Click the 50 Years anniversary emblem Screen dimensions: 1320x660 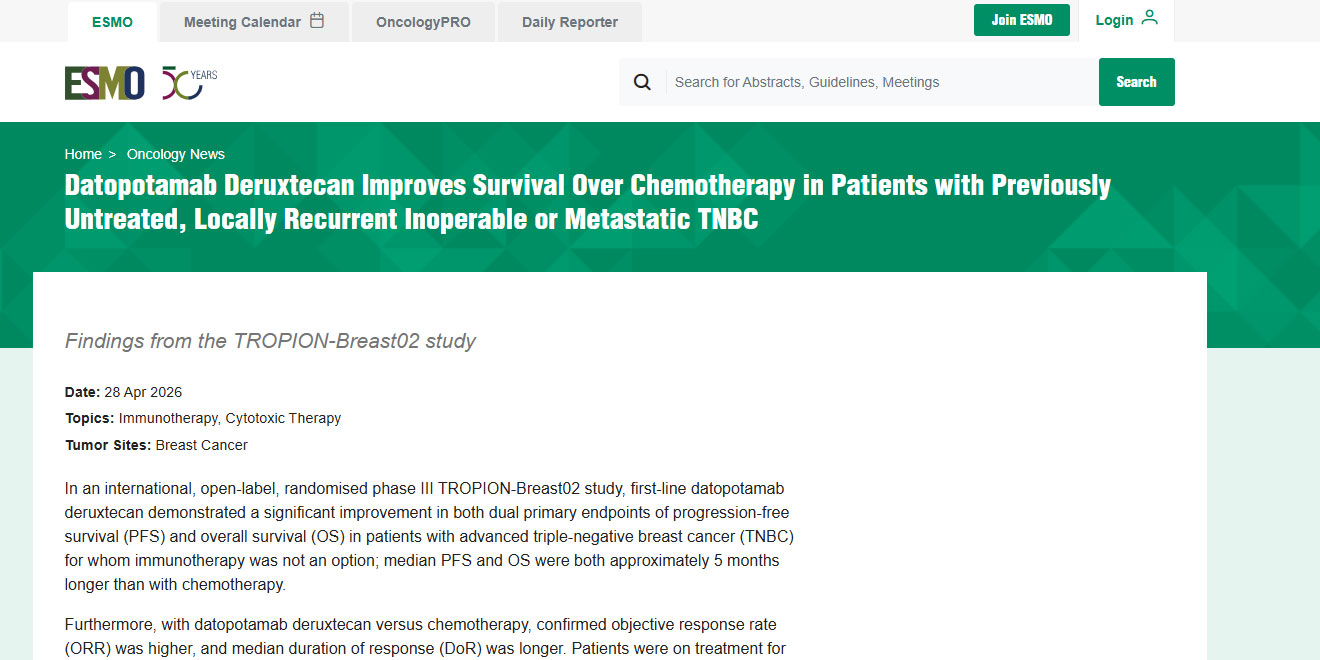point(189,83)
